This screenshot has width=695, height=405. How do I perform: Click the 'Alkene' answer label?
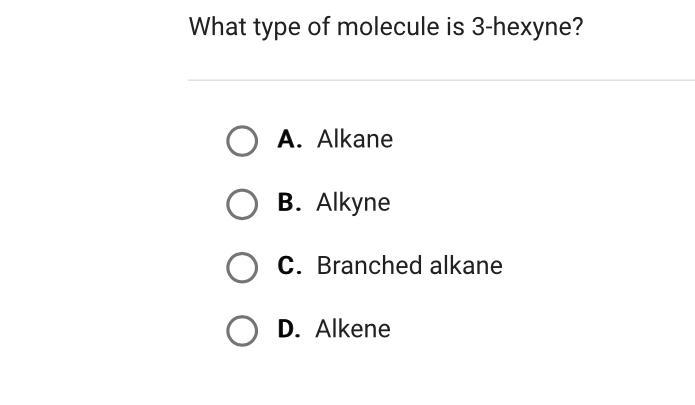pos(353,329)
